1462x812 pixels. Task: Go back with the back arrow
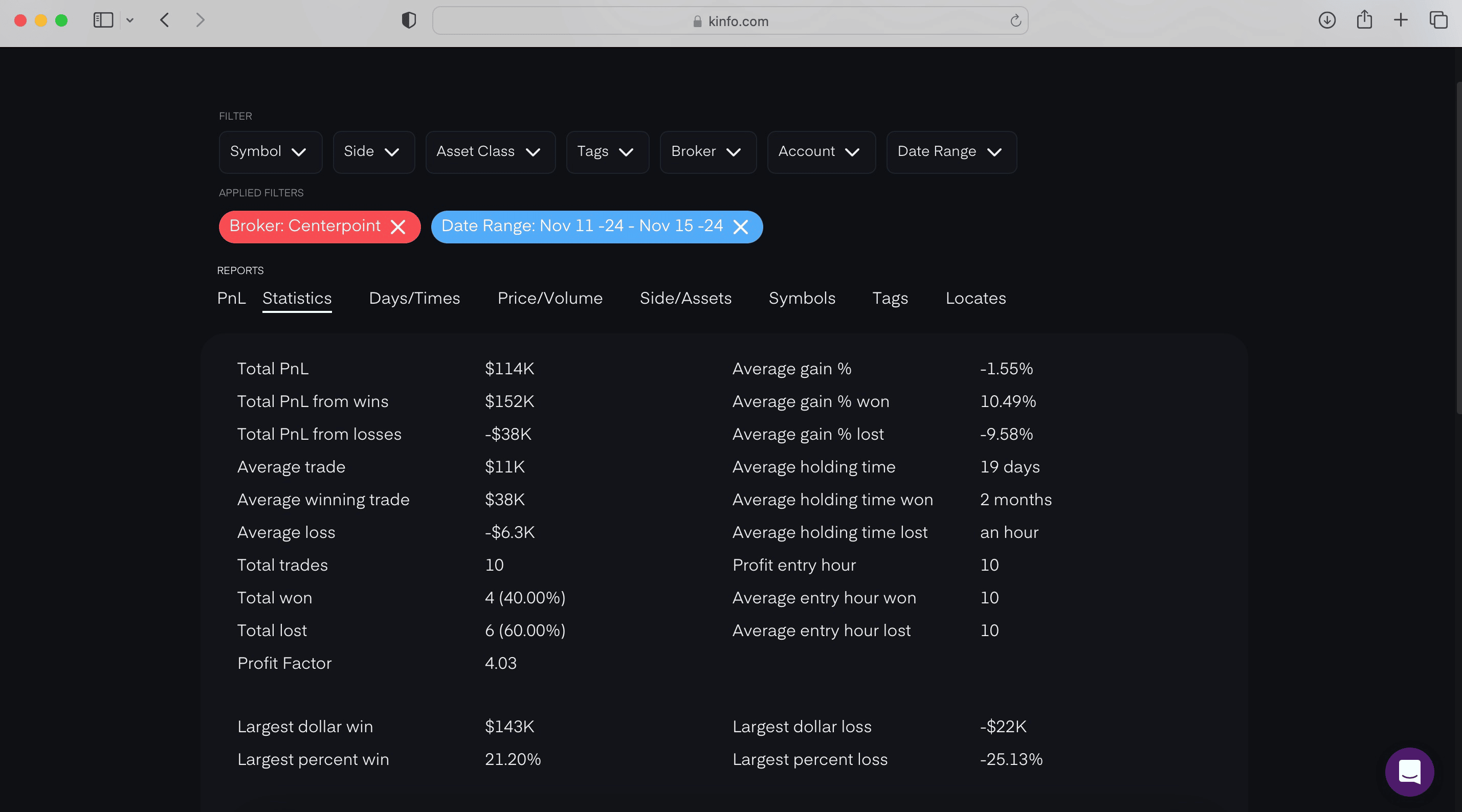(x=165, y=20)
